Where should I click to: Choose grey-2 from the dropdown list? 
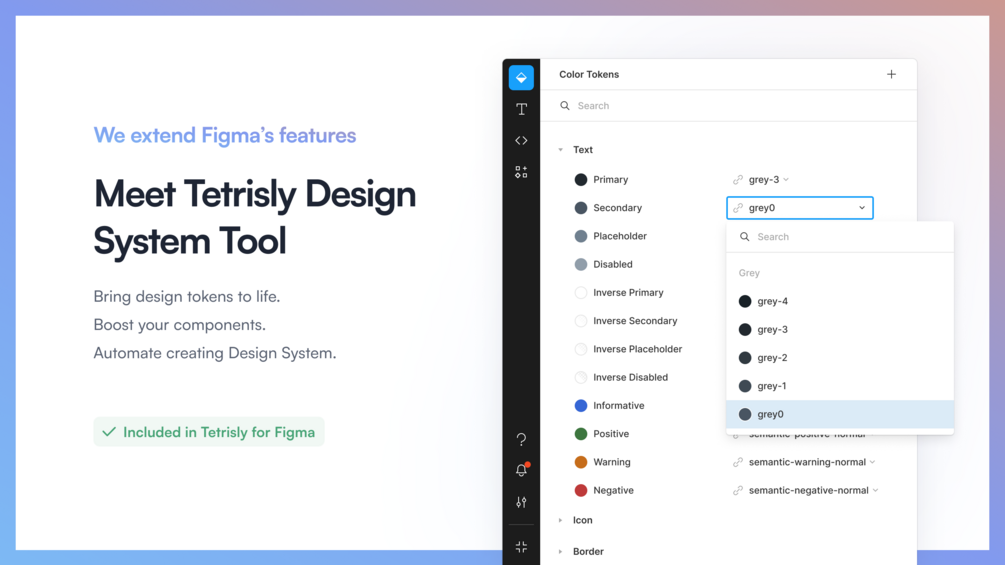tap(840, 357)
